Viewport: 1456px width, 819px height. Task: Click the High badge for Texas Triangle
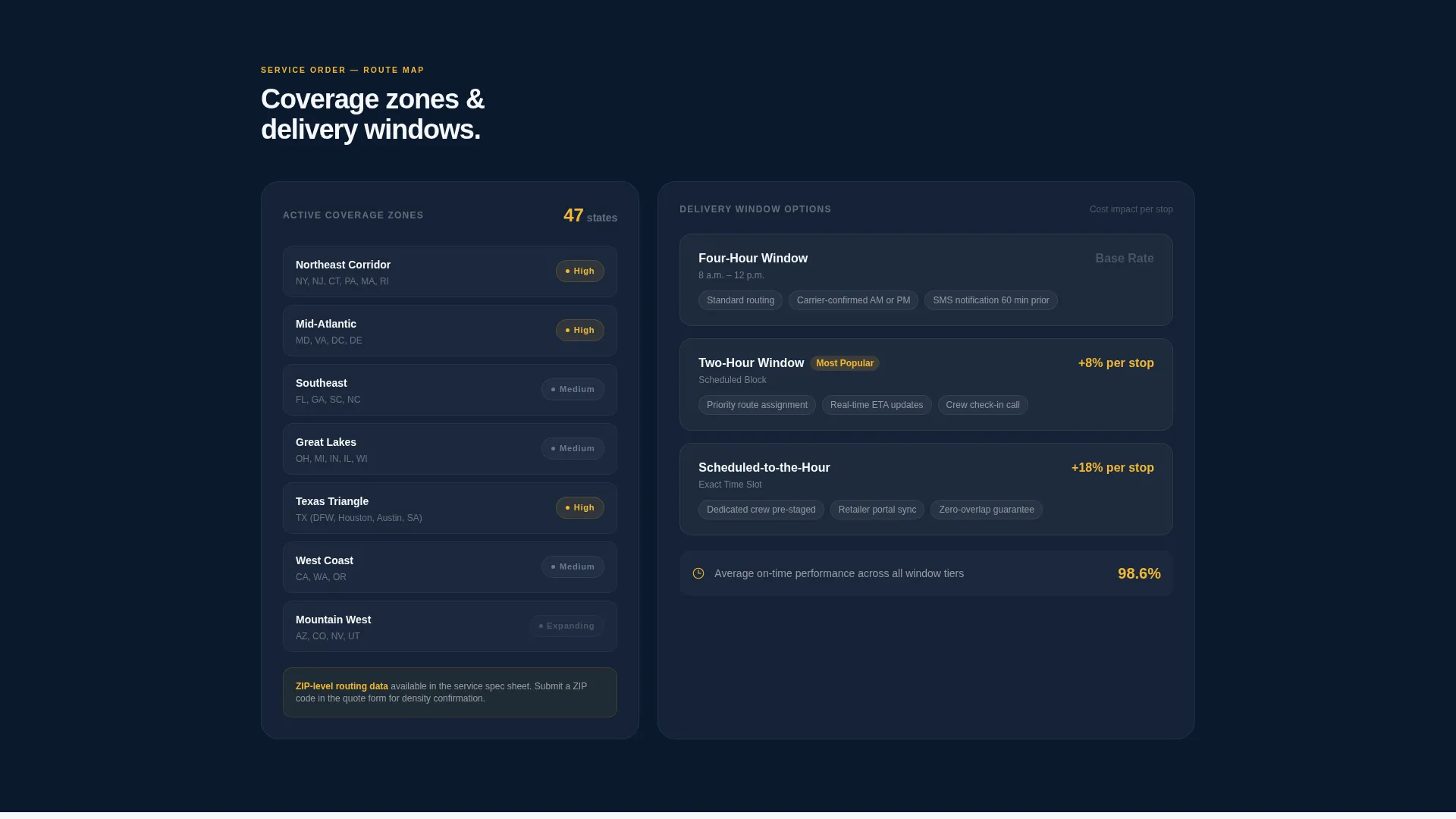tap(580, 508)
